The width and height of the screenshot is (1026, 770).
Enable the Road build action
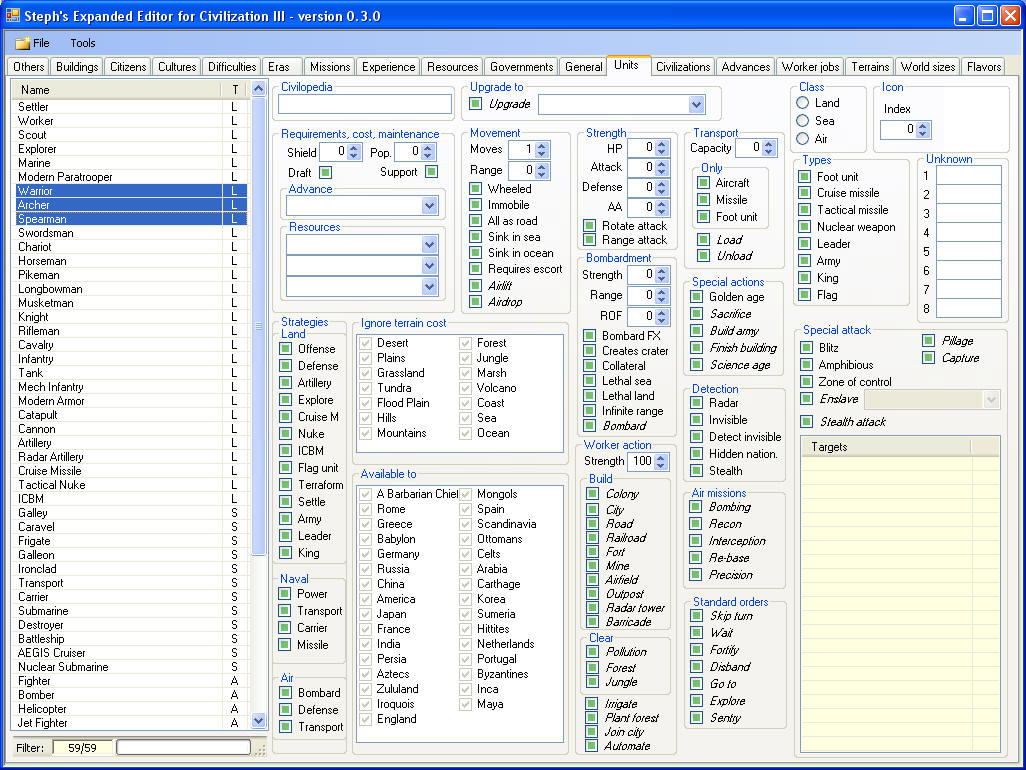(592, 523)
